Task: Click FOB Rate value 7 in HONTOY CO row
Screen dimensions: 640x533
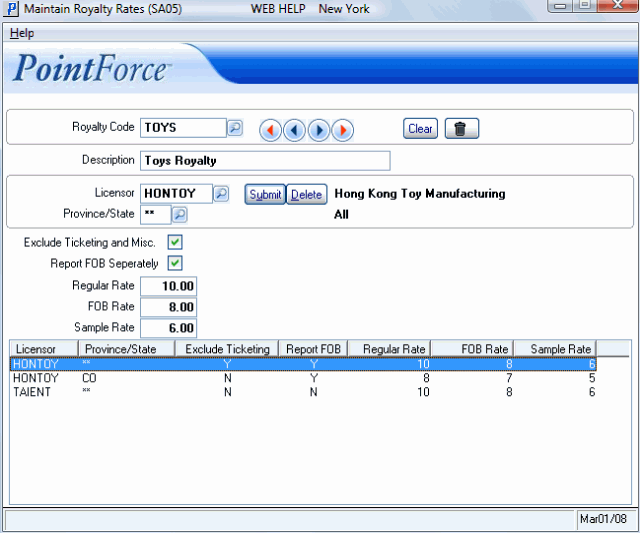Action: tap(509, 378)
